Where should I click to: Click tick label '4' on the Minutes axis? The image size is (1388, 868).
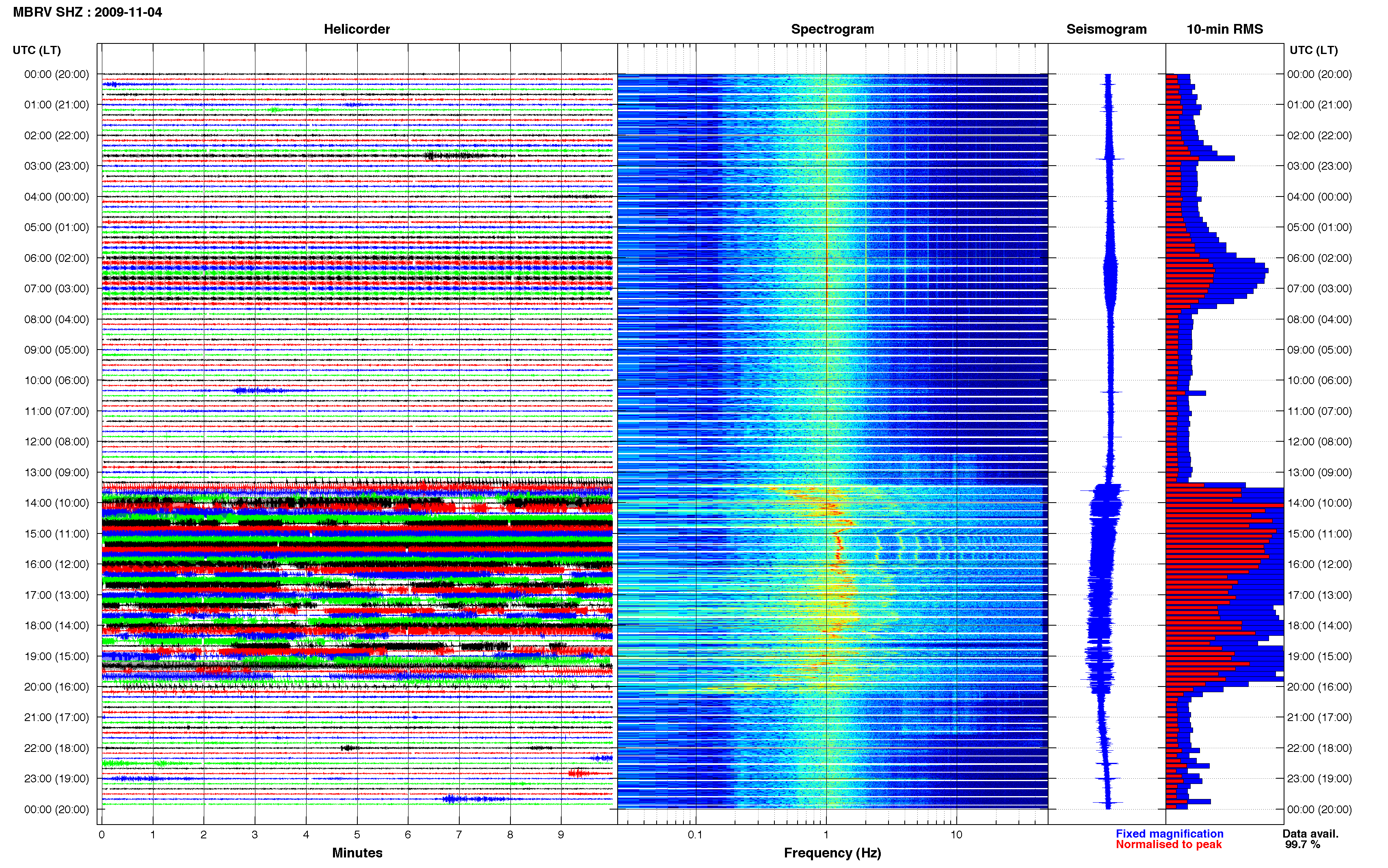306,835
